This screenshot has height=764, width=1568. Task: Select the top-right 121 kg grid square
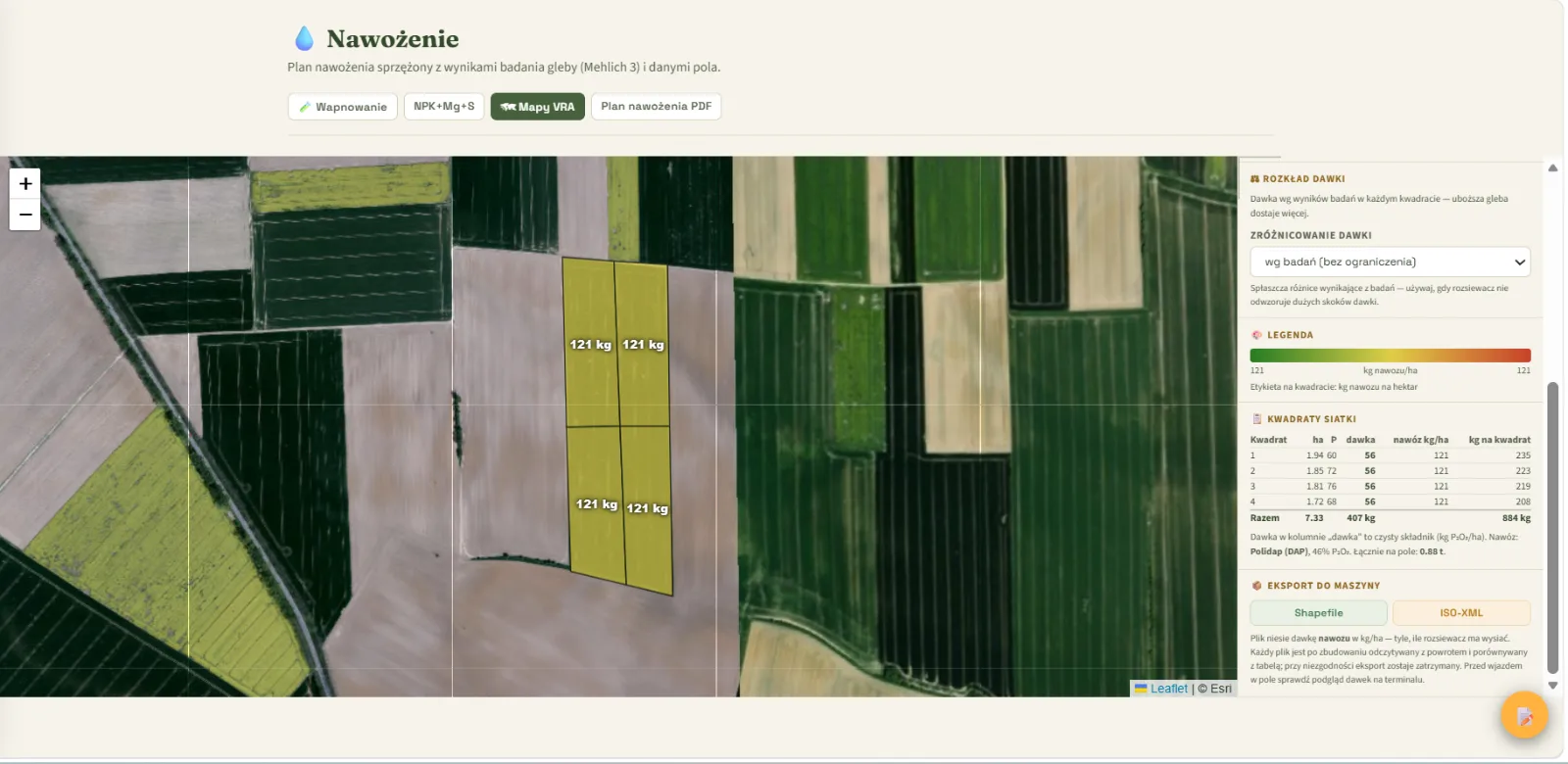(x=643, y=345)
